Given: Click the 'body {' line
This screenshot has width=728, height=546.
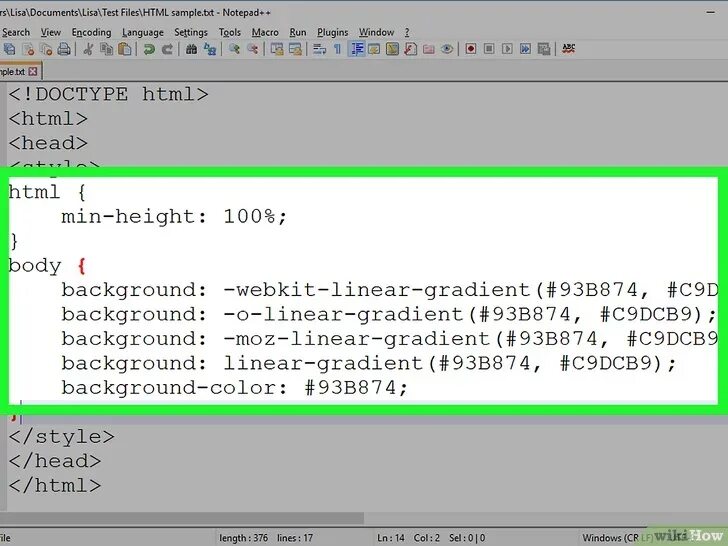Looking at the screenshot, I should [x=47, y=266].
